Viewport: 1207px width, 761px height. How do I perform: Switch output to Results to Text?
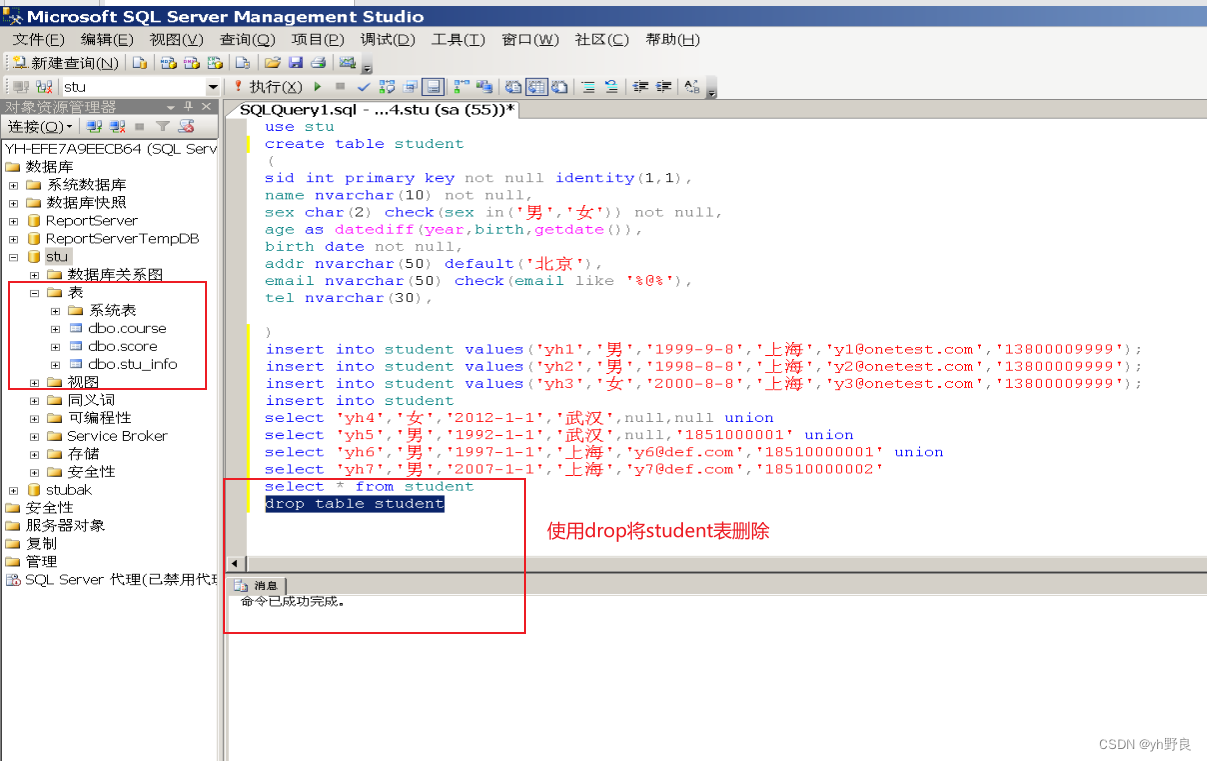pos(513,87)
